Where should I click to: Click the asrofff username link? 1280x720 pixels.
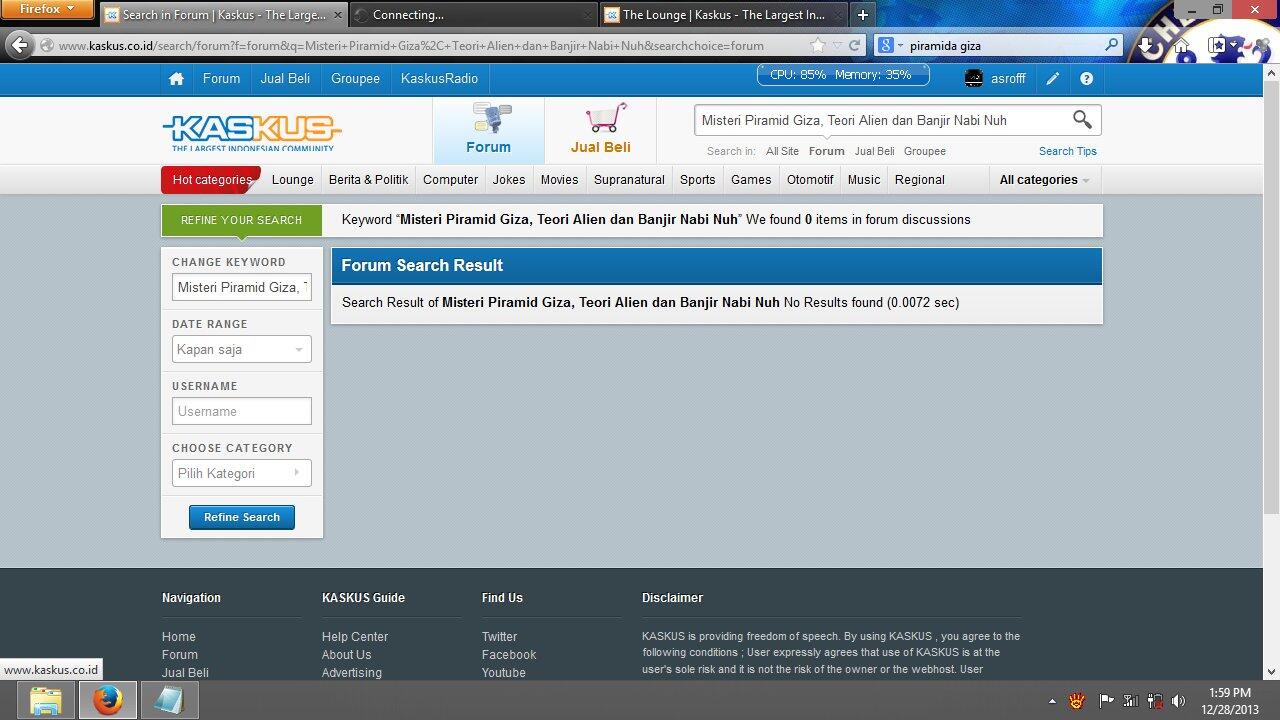click(1008, 79)
